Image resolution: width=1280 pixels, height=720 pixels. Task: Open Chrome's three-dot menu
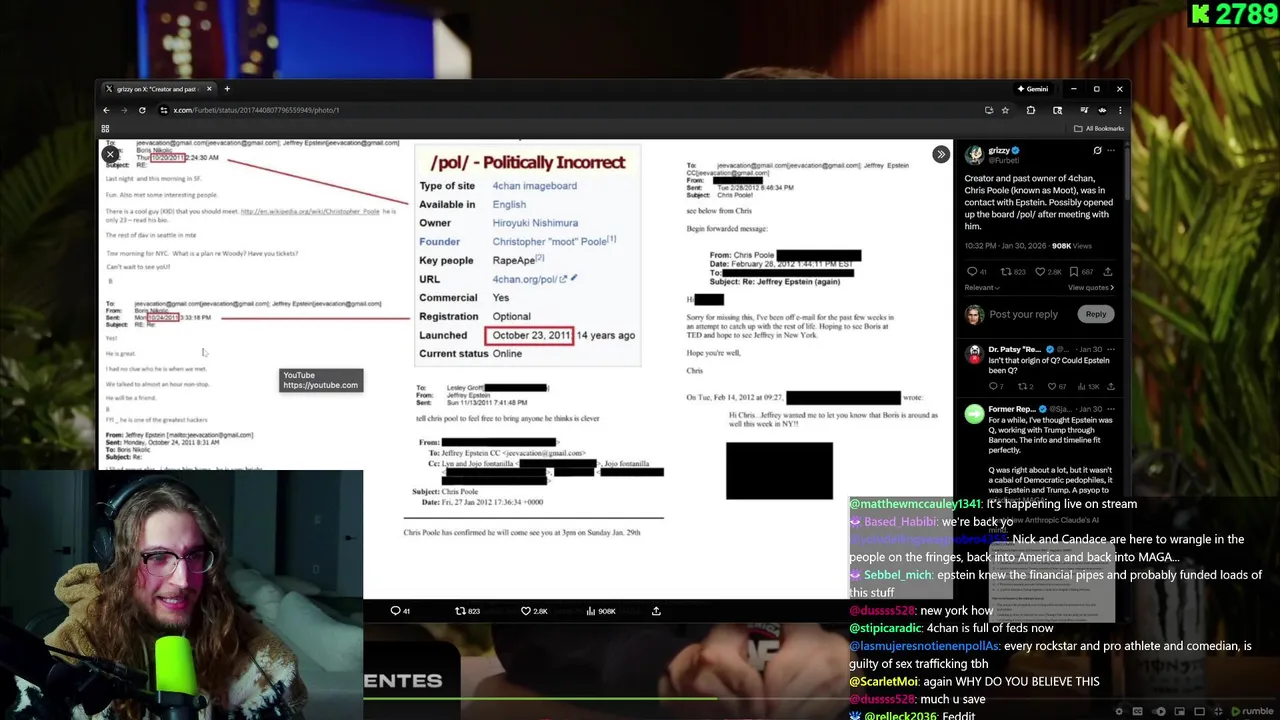[x=1120, y=110]
